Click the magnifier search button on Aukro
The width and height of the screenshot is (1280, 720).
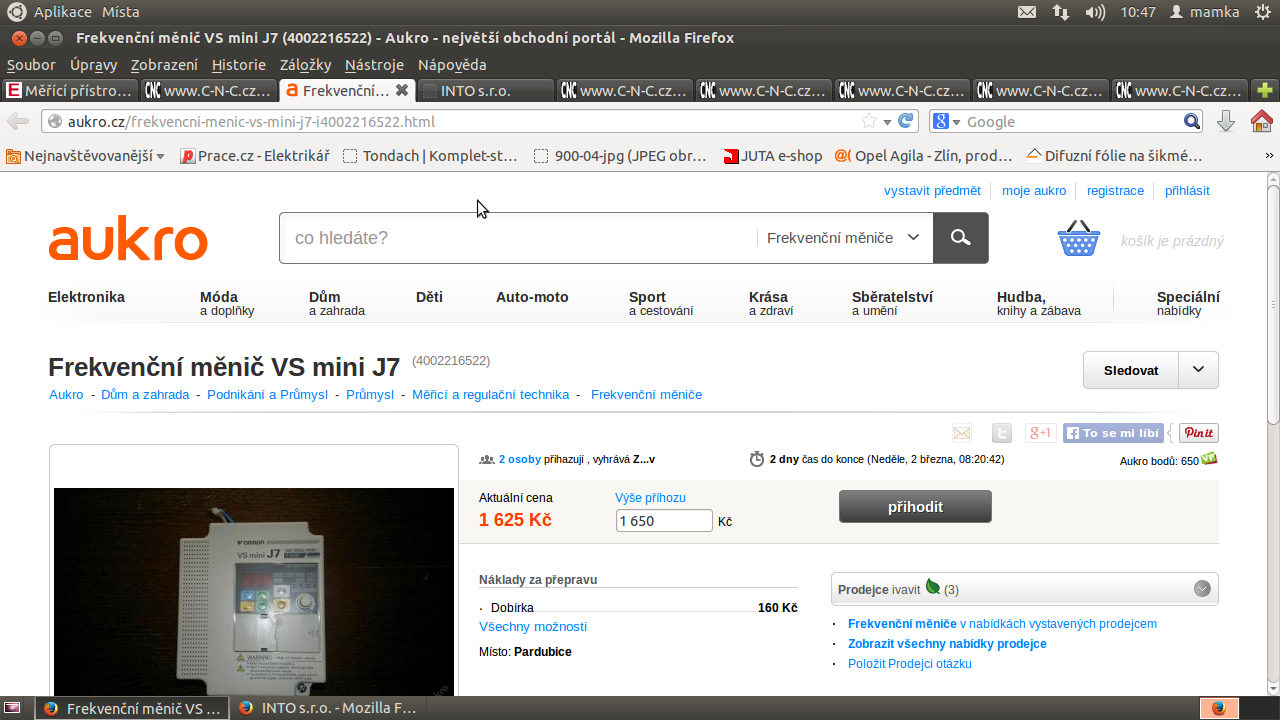coord(960,238)
